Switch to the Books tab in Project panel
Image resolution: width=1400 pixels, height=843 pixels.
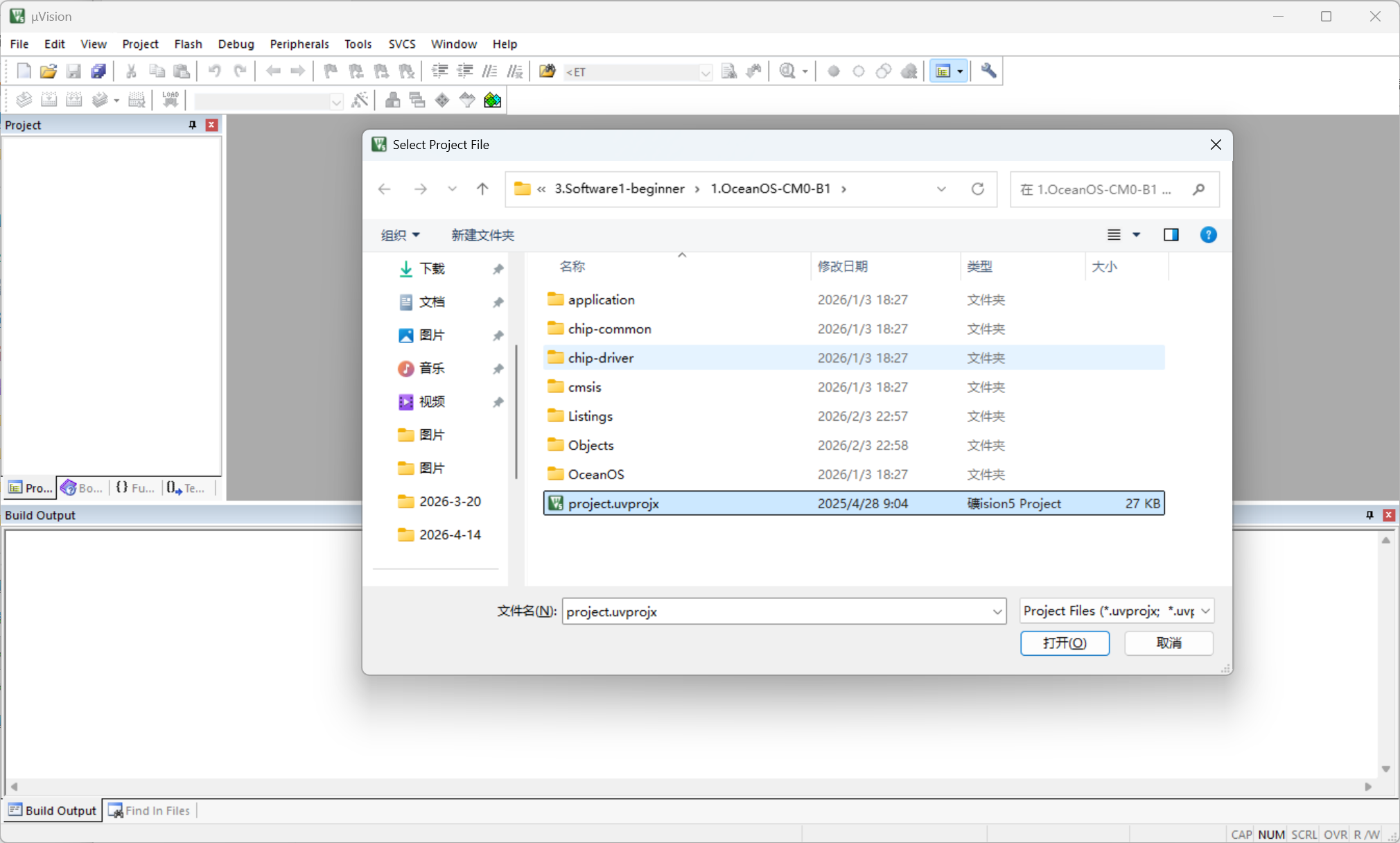pos(82,488)
